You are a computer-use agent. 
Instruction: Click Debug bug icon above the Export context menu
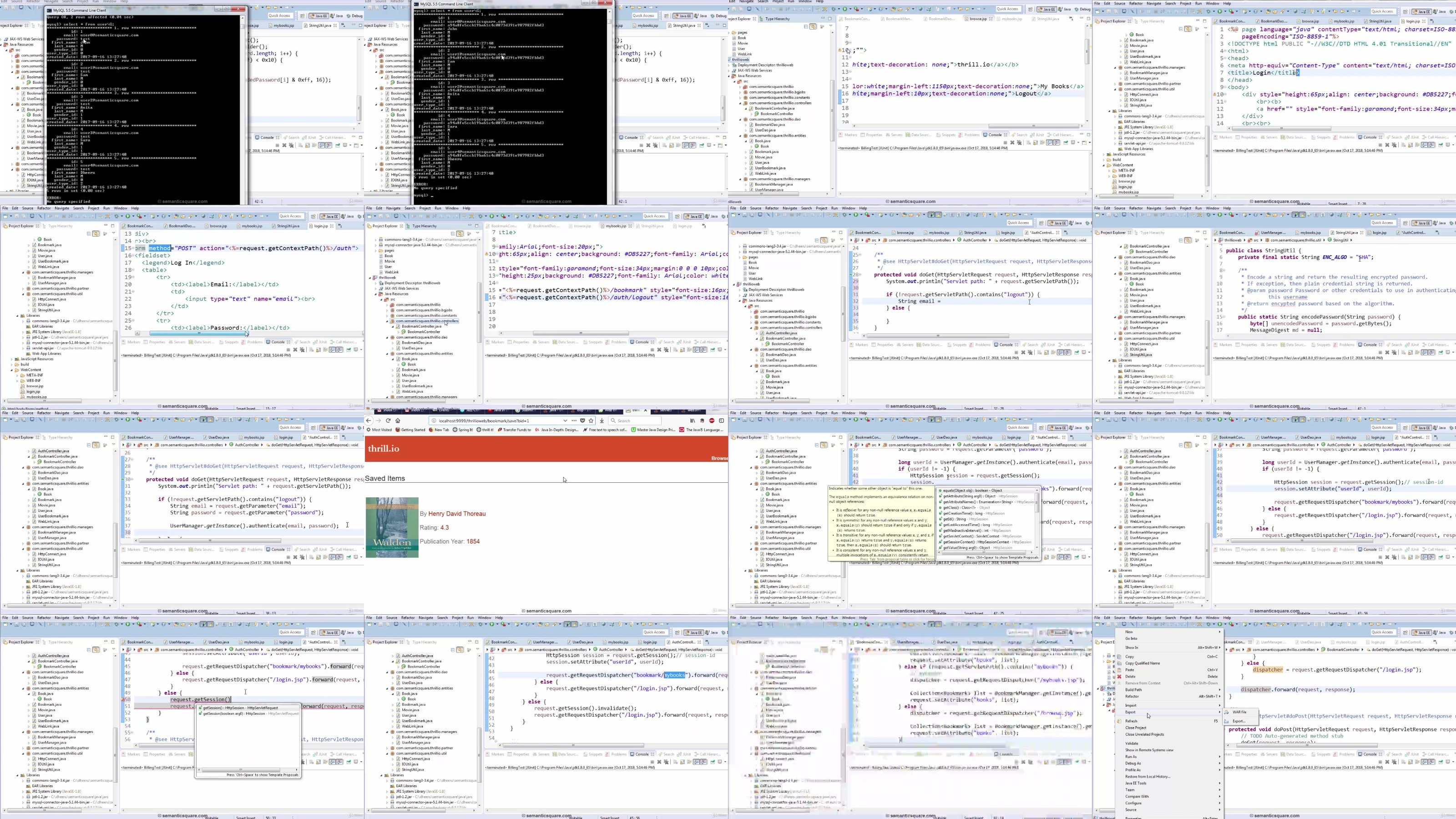1208,624
